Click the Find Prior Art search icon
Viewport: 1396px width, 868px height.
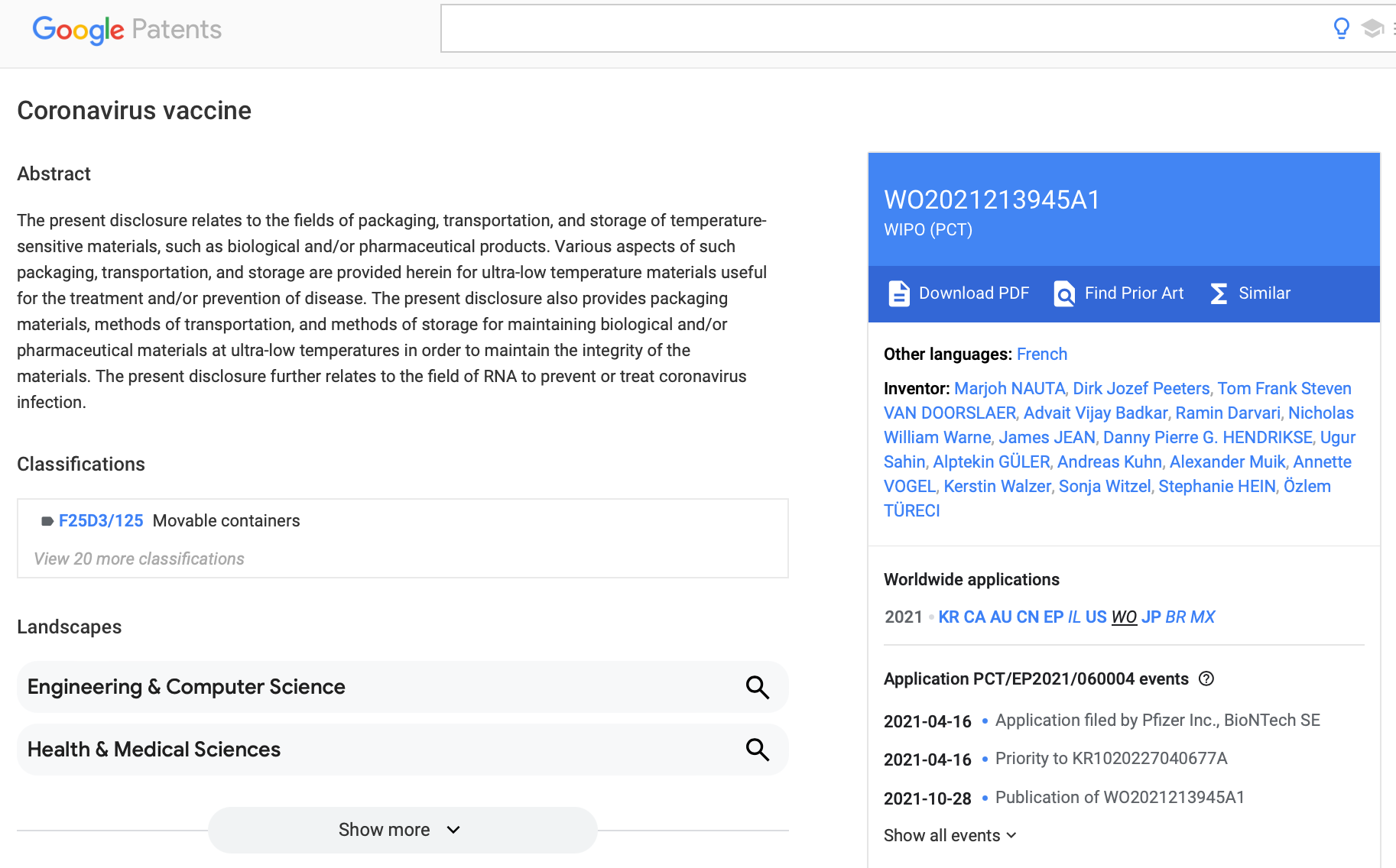pos(1064,293)
